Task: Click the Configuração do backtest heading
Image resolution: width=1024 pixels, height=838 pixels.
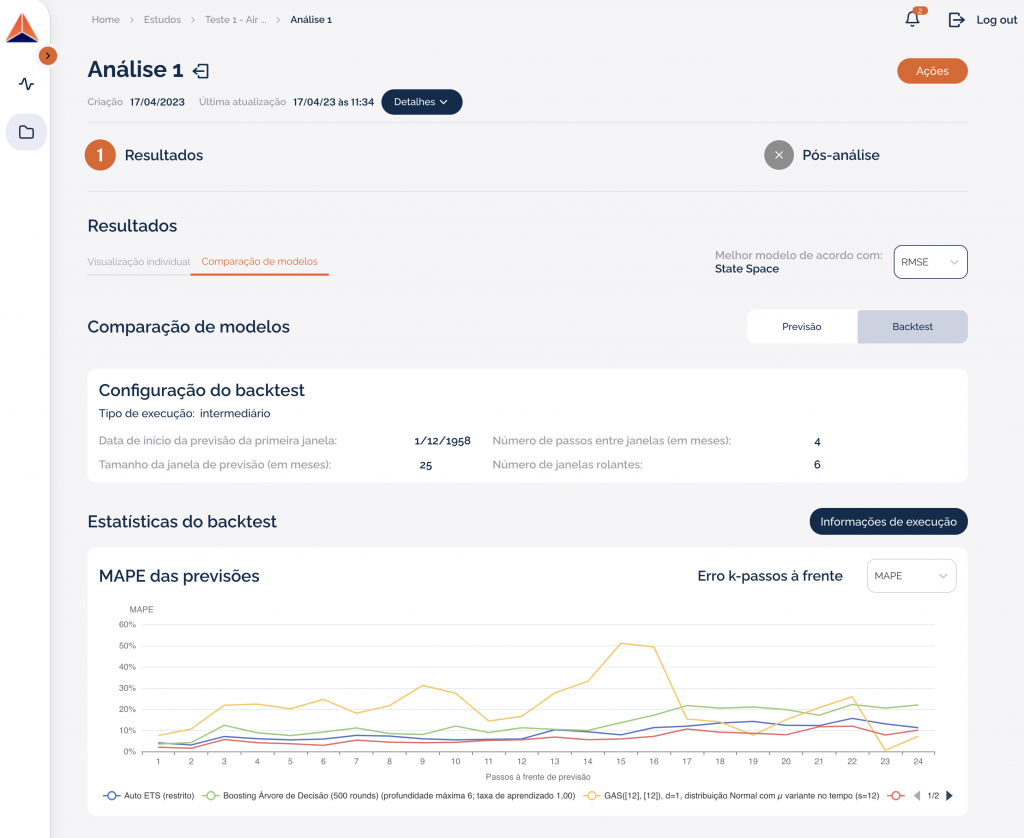Action: 202,390
